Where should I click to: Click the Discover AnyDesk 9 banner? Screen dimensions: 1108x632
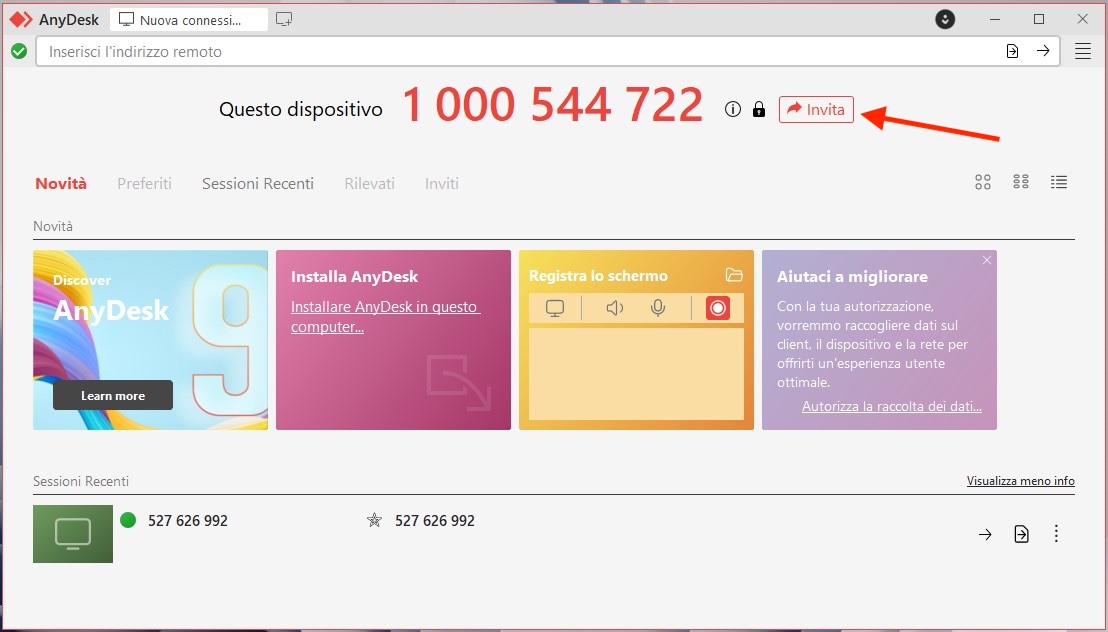(151, 340)
